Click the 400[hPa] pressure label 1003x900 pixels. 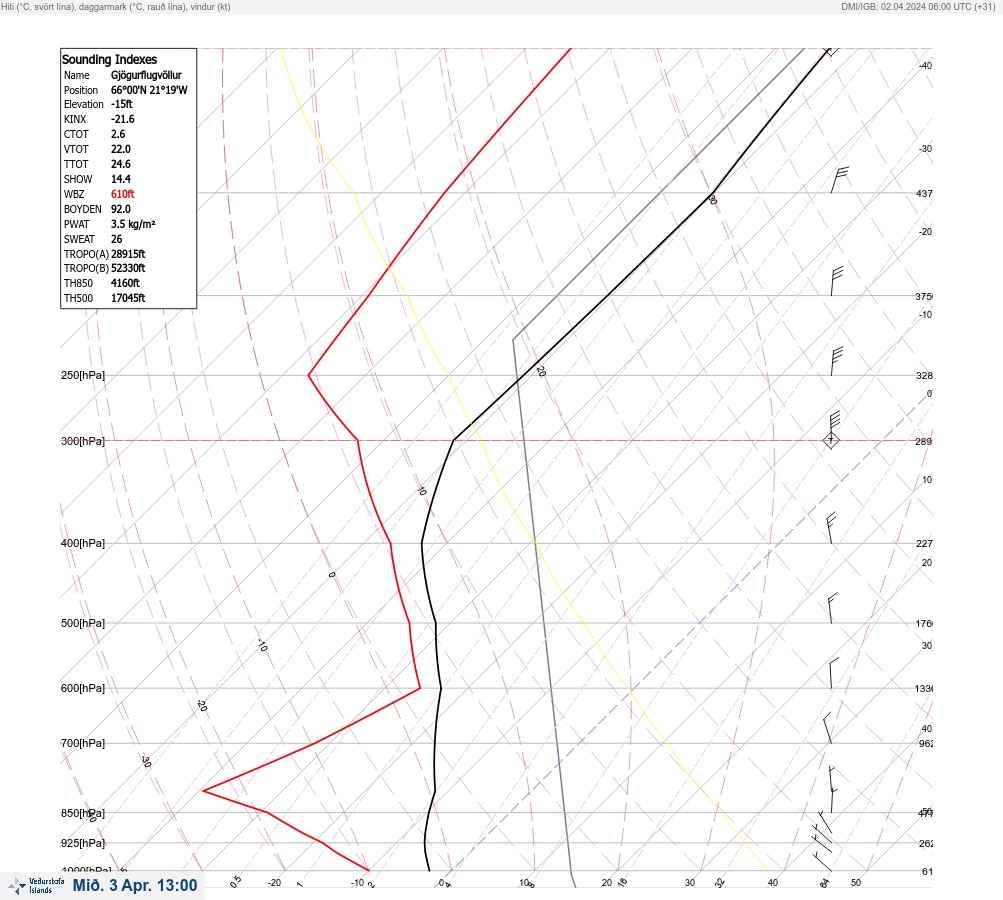point(83,543)
